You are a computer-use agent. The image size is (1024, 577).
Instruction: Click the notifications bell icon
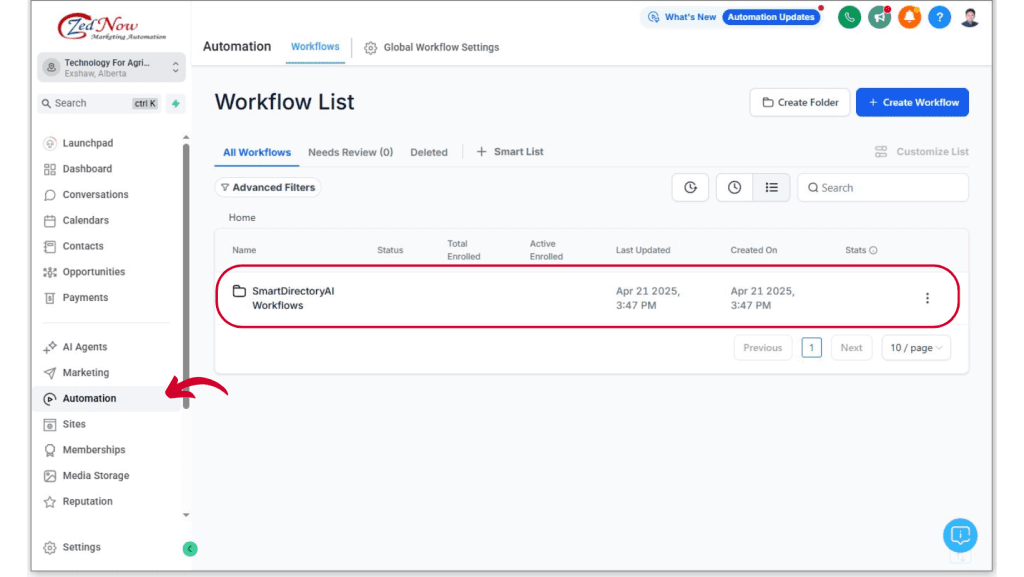pos(909,17)
